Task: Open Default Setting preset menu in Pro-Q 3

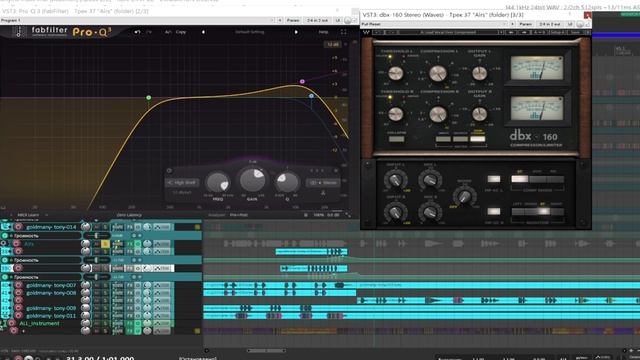Action: point(249,32)
